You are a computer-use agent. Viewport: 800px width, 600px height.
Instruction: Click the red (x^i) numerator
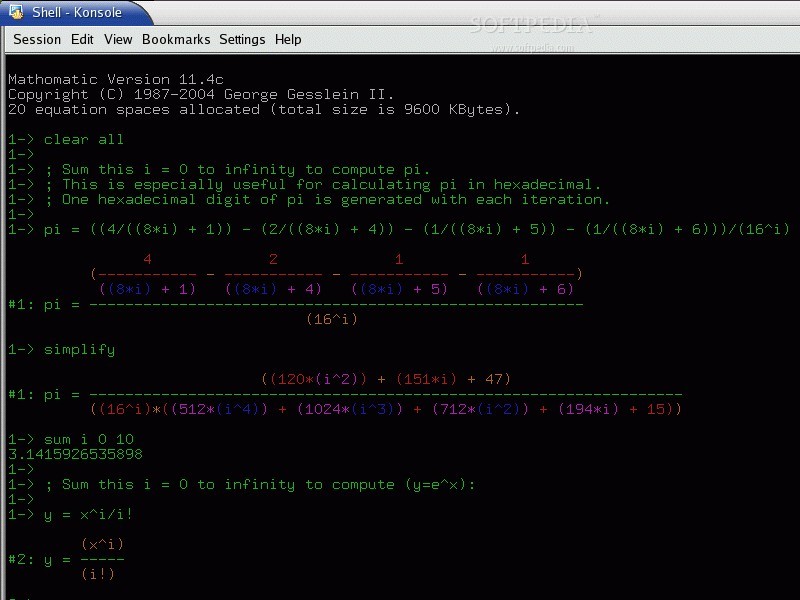pos(102,545)
